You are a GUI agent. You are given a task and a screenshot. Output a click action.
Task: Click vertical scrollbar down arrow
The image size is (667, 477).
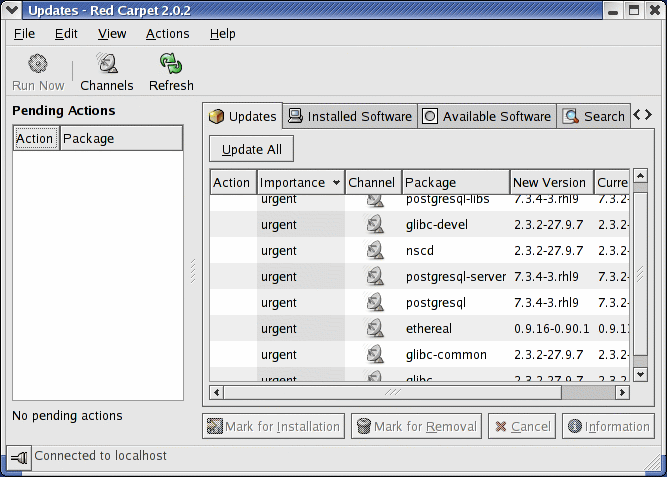tap(640, 374)
